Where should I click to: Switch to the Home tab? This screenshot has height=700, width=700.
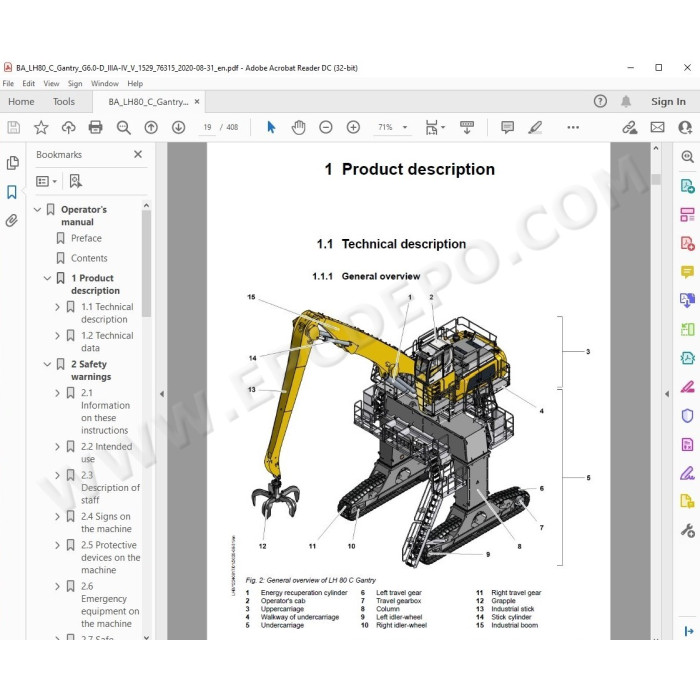click(21, 102)
